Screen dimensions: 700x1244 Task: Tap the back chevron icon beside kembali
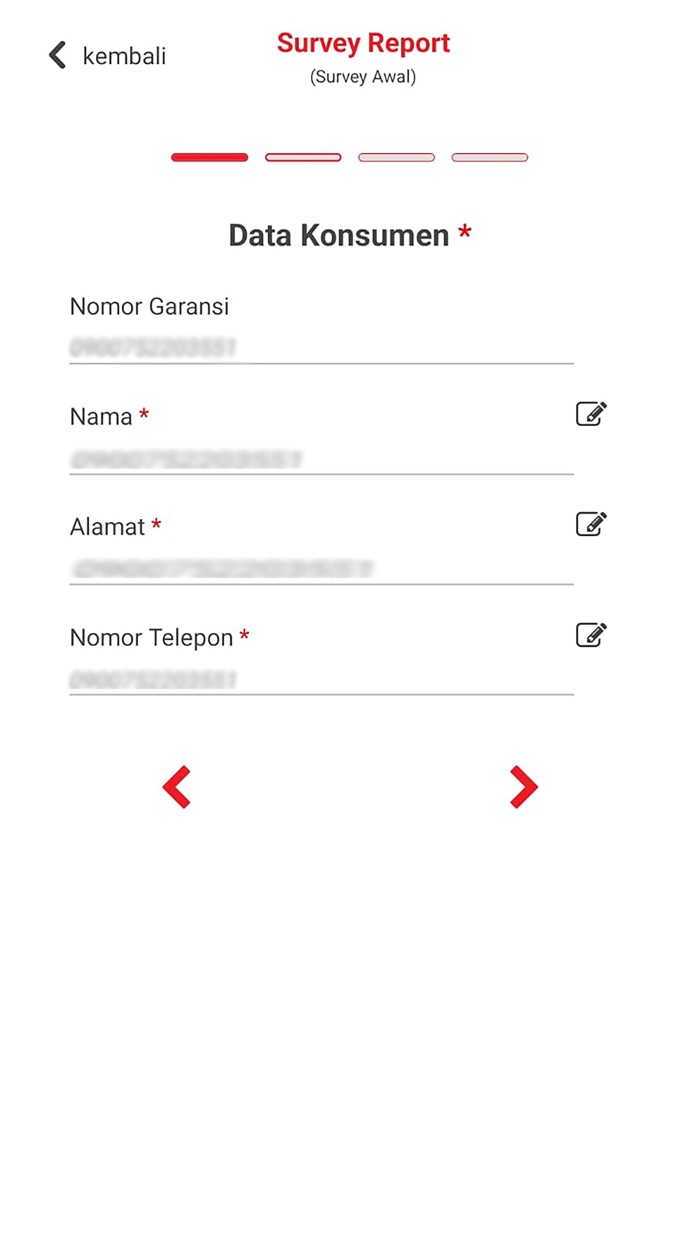(58, 55)
